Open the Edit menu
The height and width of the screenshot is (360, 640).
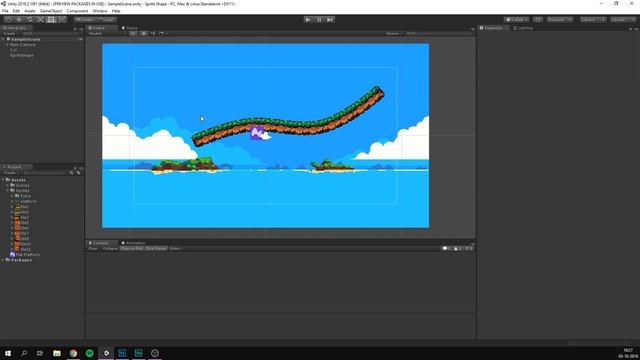pos(16,11)
